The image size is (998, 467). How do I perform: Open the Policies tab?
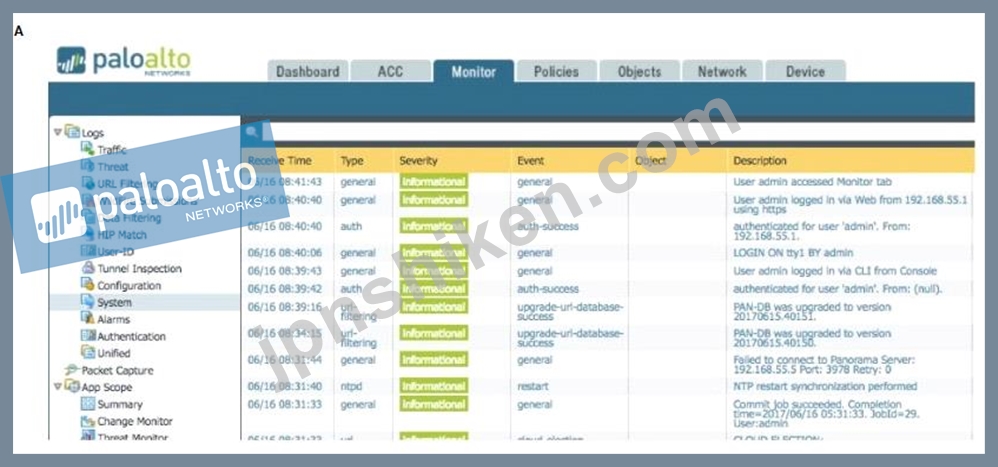pyautogui.click(x=556, y=71)
